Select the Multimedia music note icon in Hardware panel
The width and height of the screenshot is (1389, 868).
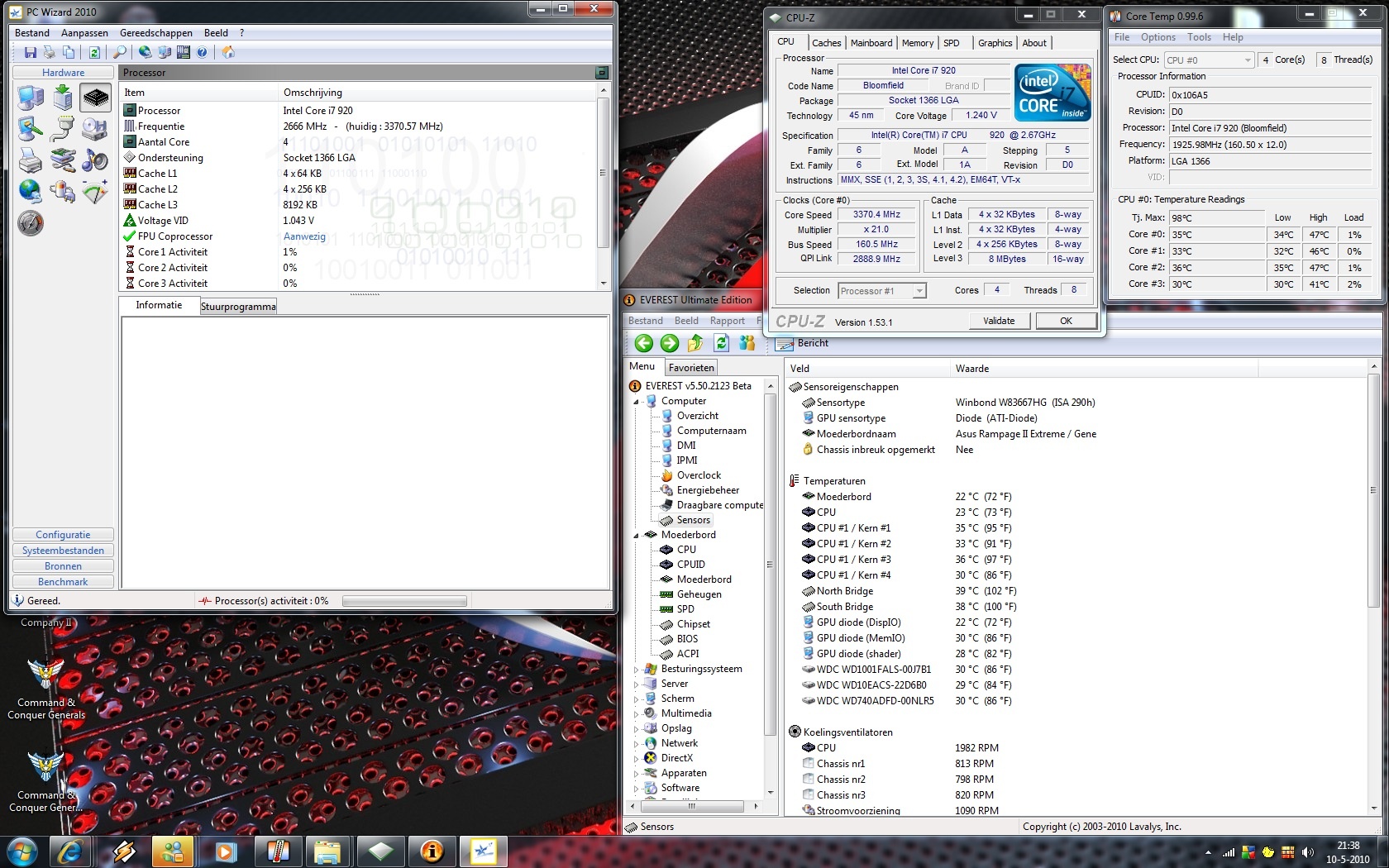coord(95,160)
